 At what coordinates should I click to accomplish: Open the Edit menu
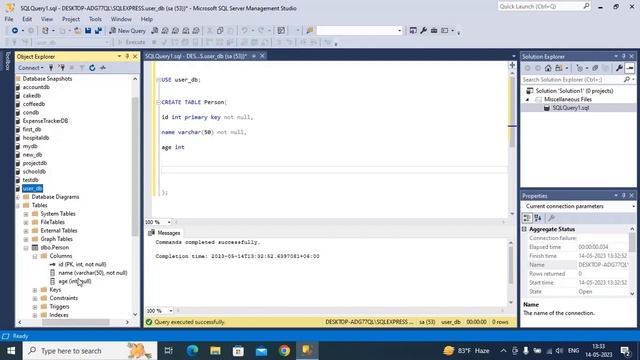click(x=27, y=19)
